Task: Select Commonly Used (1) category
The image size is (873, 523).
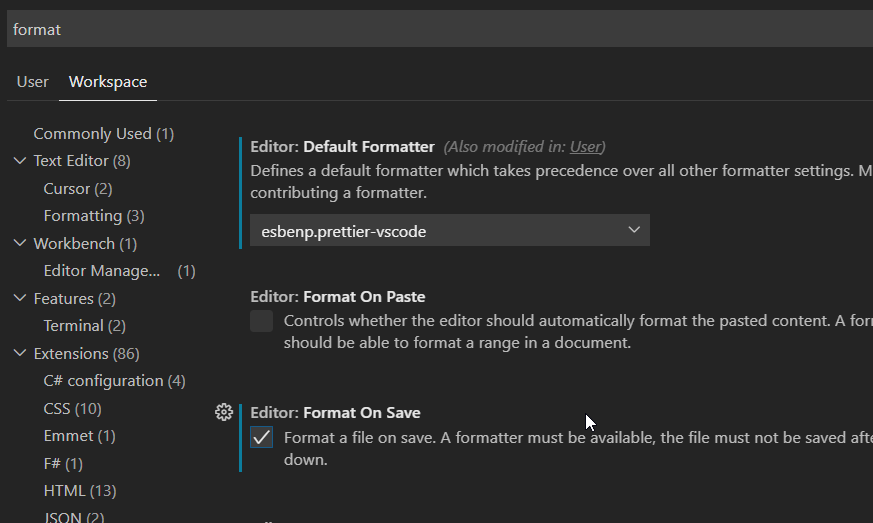Action: pos(104,134)
